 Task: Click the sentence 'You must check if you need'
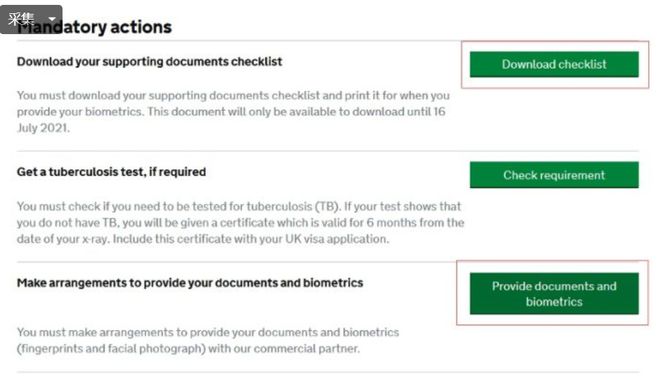pyautogui.click(x=178, y=206)
